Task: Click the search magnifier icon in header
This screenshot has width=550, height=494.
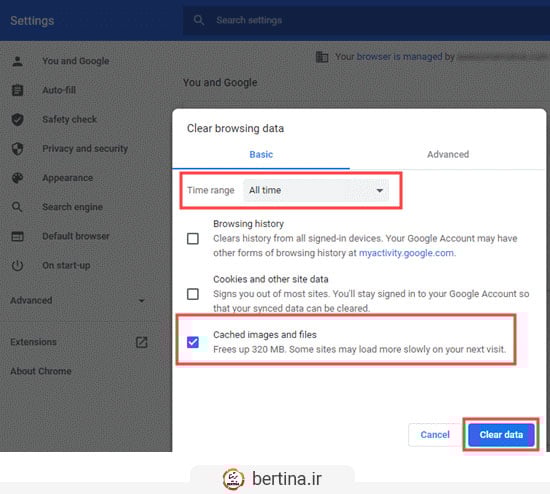Action: 199,20
